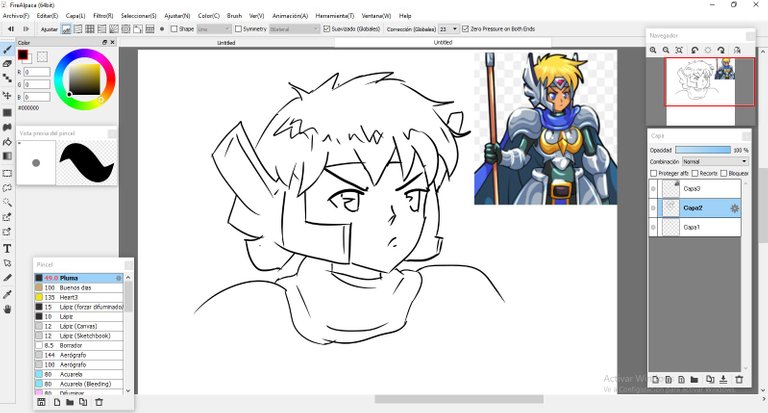Click the gear icon on Capa2 layer

pyautogui.click(x=735, y=208)
